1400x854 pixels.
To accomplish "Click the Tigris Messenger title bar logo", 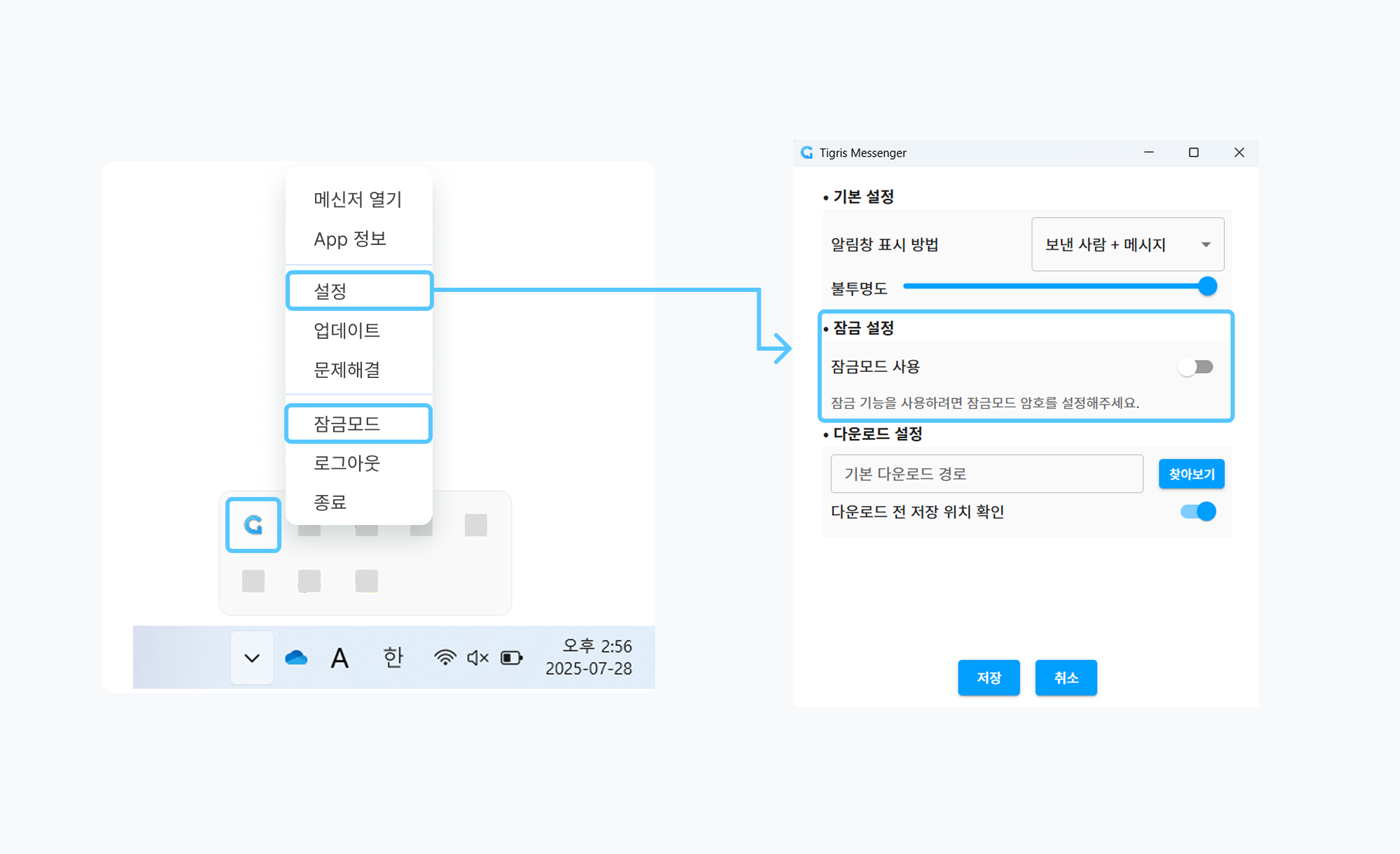I will tap(807, 153).
